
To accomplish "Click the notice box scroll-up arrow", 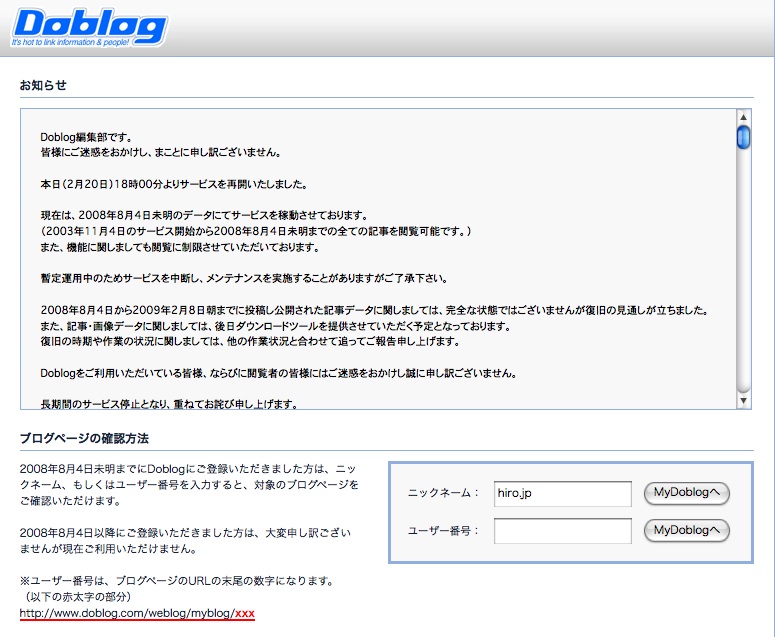I will 743,117.
